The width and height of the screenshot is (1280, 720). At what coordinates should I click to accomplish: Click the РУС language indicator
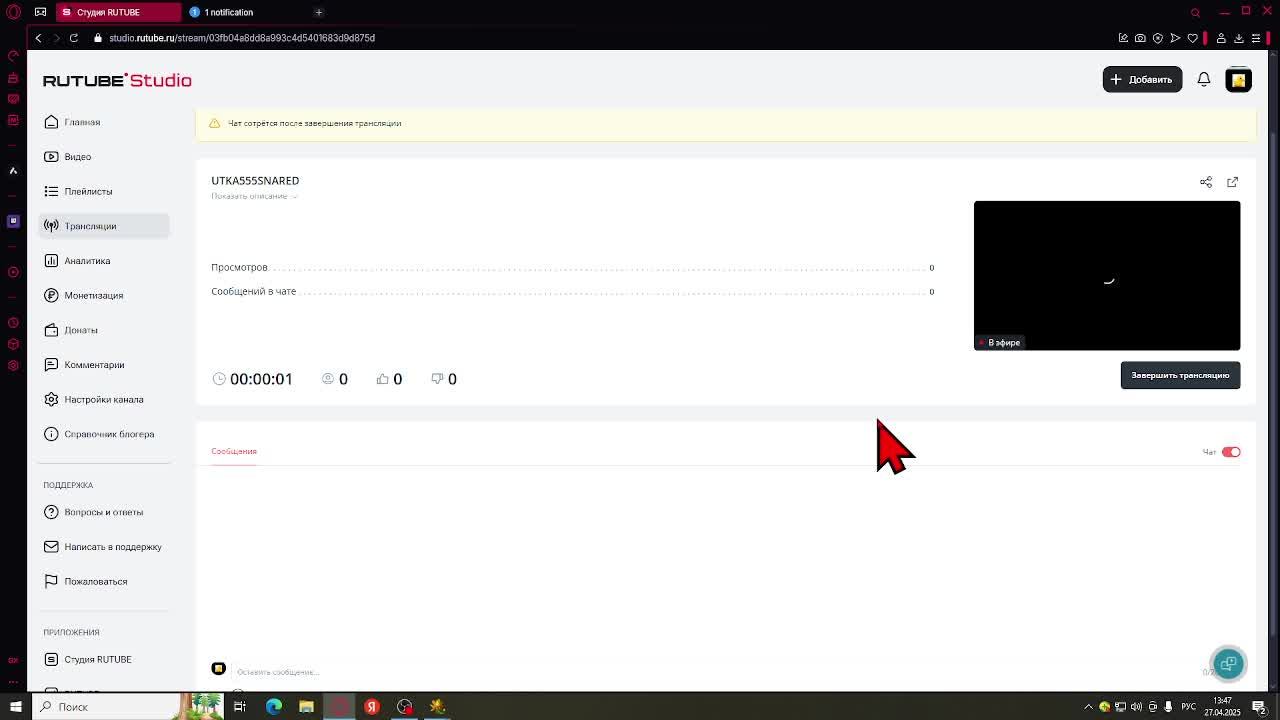pyautogui.click(x=1189, y=707)
